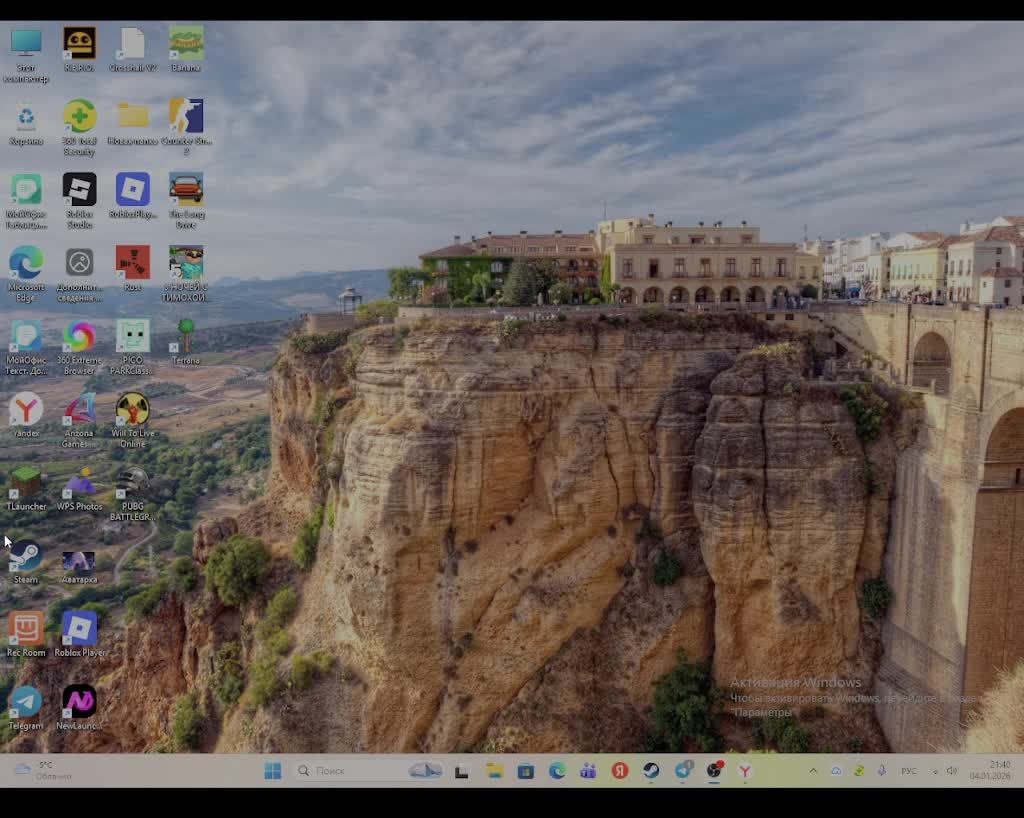
Task: Launch the Terraria shortcut
Action: (185, 342)
